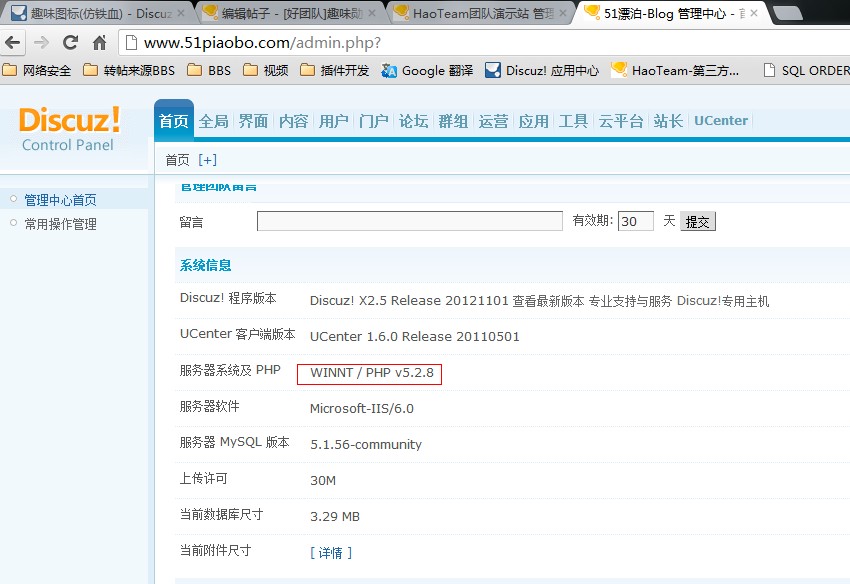Image resolution: width=850 pixels, height=584 pixels.
Task: Click the 有效期 days input field
Action: [x=635, y=221]
